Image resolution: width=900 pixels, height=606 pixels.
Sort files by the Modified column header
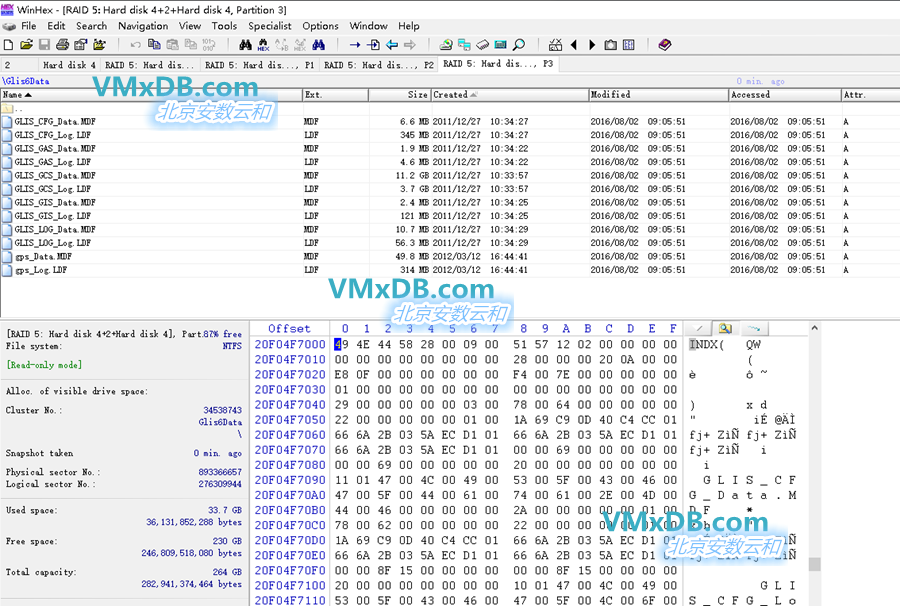click(658, 95)
